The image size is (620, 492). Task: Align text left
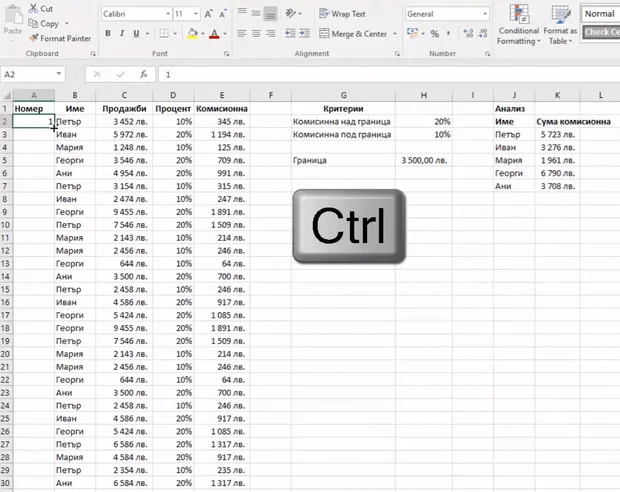tap(242, 34)
